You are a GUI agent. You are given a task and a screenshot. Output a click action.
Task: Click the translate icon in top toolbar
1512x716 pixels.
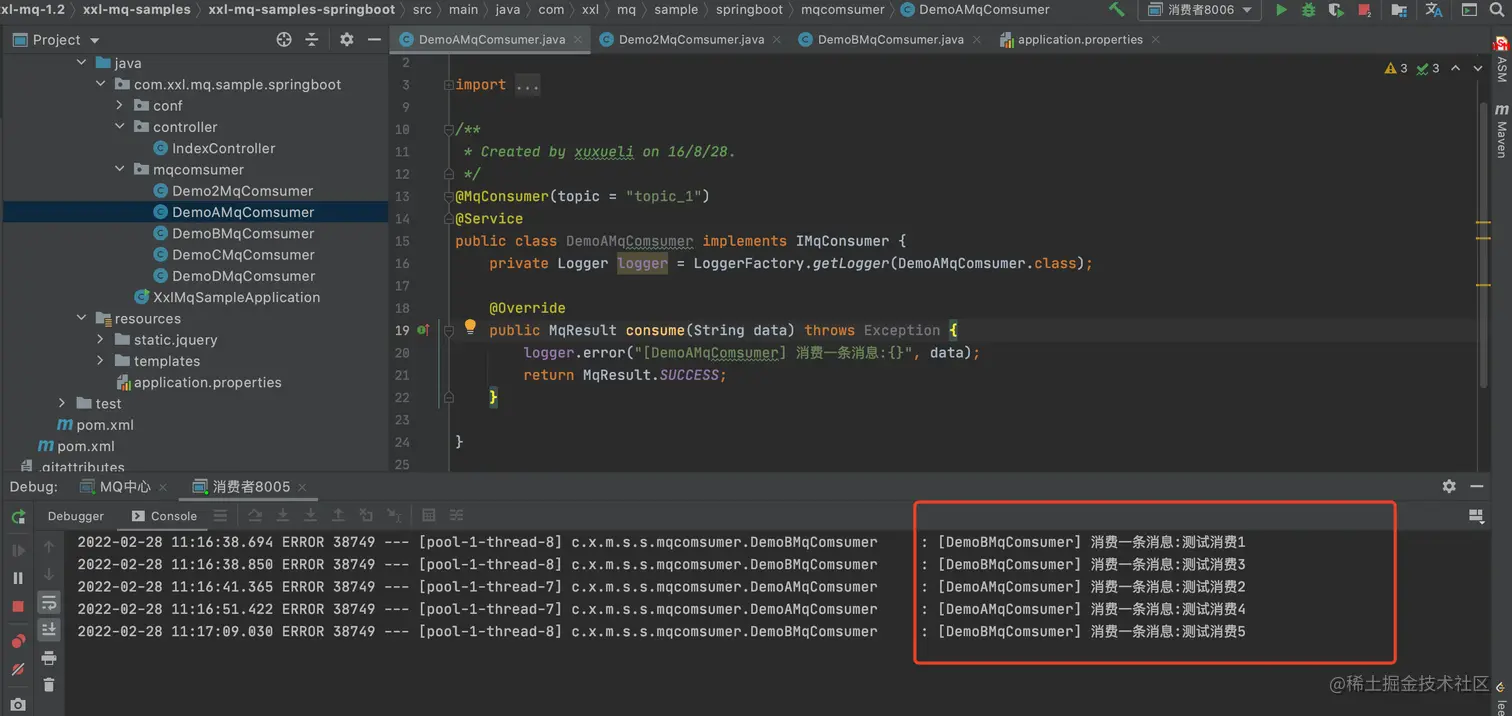point(1434,10)
